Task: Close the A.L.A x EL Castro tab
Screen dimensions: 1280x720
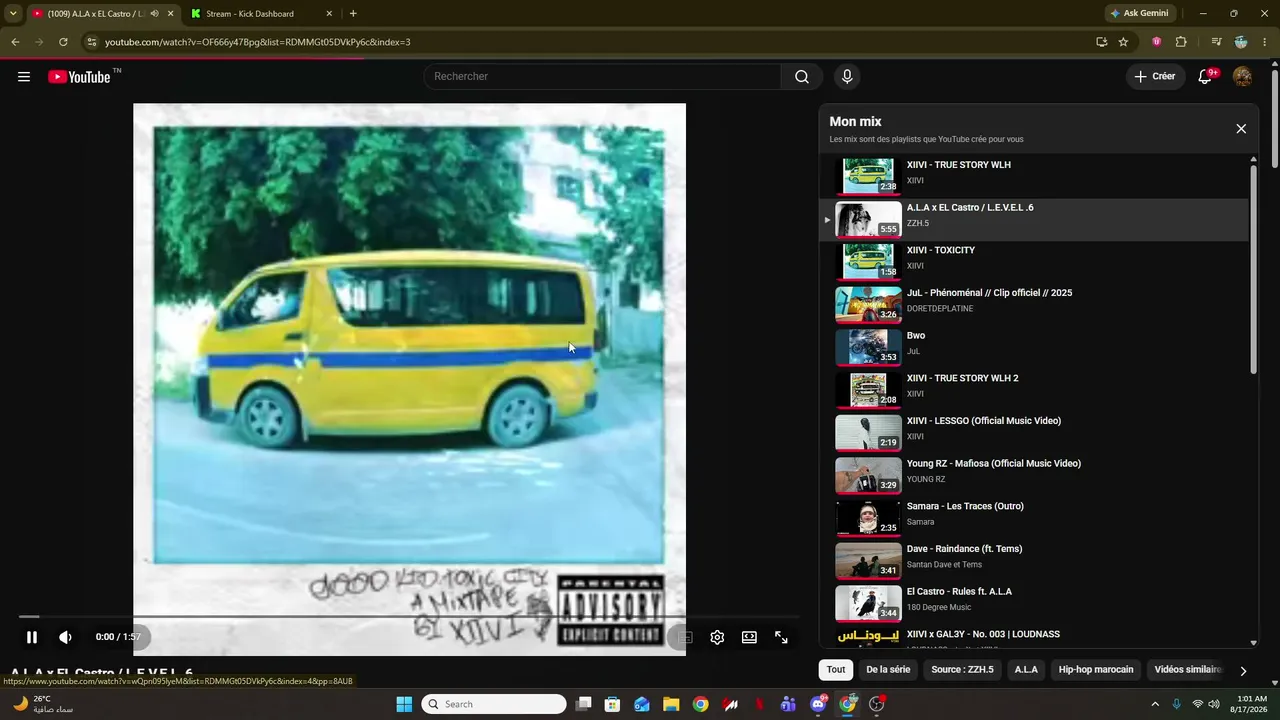Action: [170, 14]
